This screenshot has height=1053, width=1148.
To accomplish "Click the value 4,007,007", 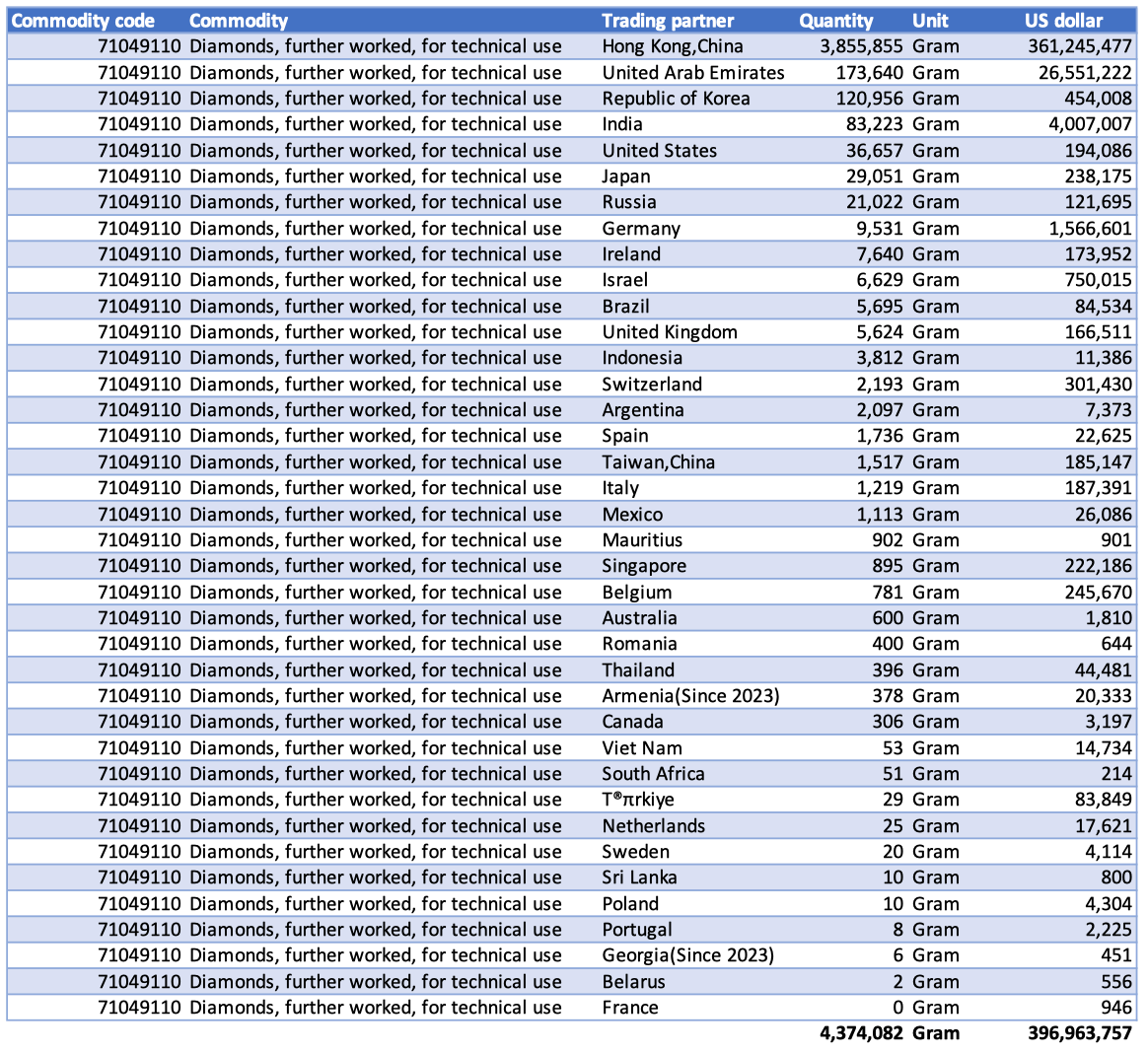I will (x=1090, y=124).
